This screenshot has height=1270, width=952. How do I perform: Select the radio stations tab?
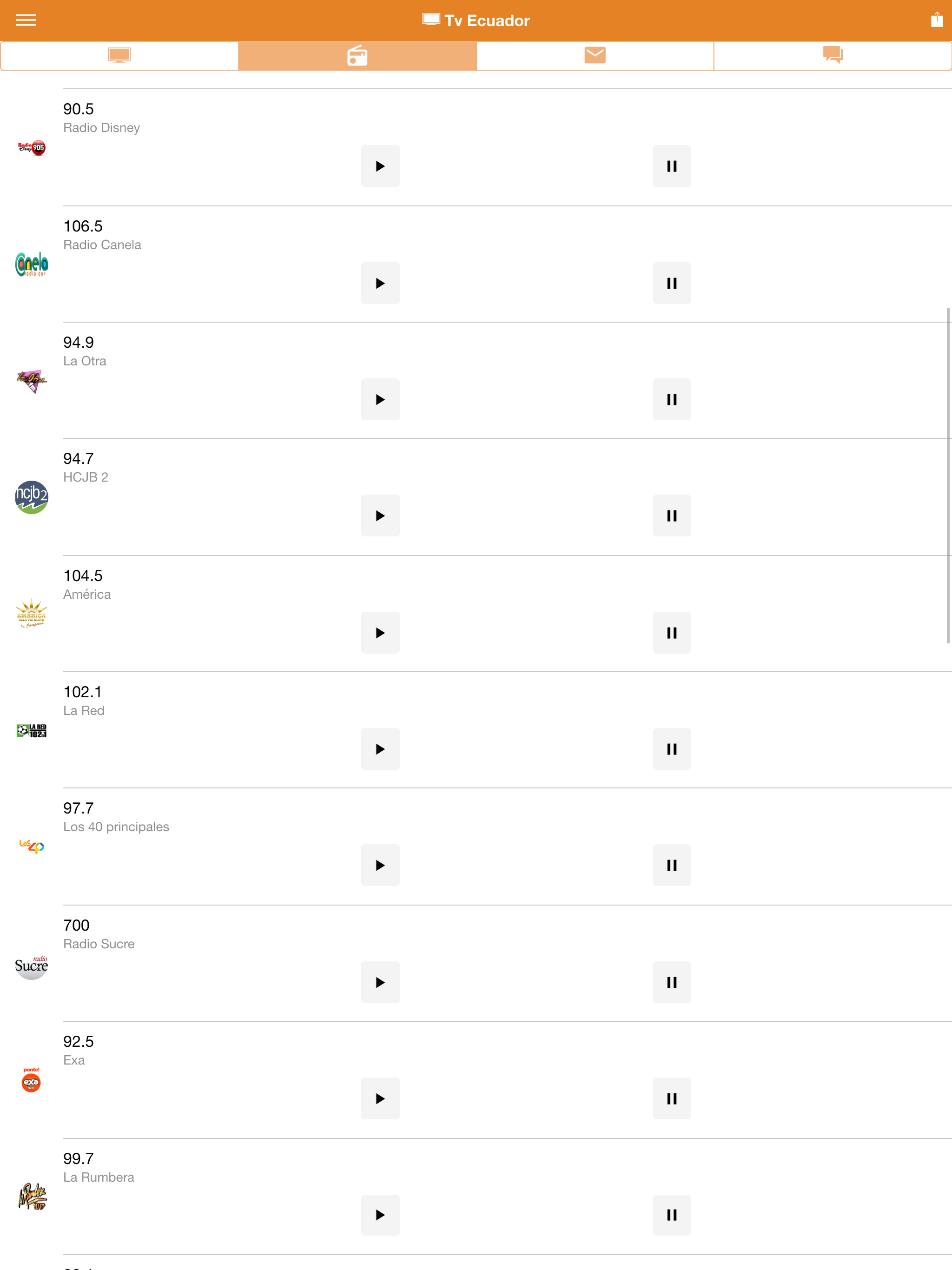click(357, 56)
